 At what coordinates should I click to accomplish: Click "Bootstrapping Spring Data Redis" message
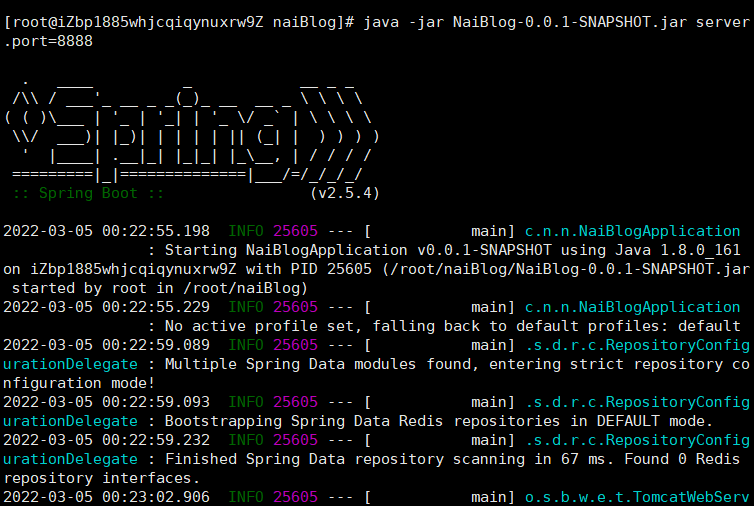303,421
